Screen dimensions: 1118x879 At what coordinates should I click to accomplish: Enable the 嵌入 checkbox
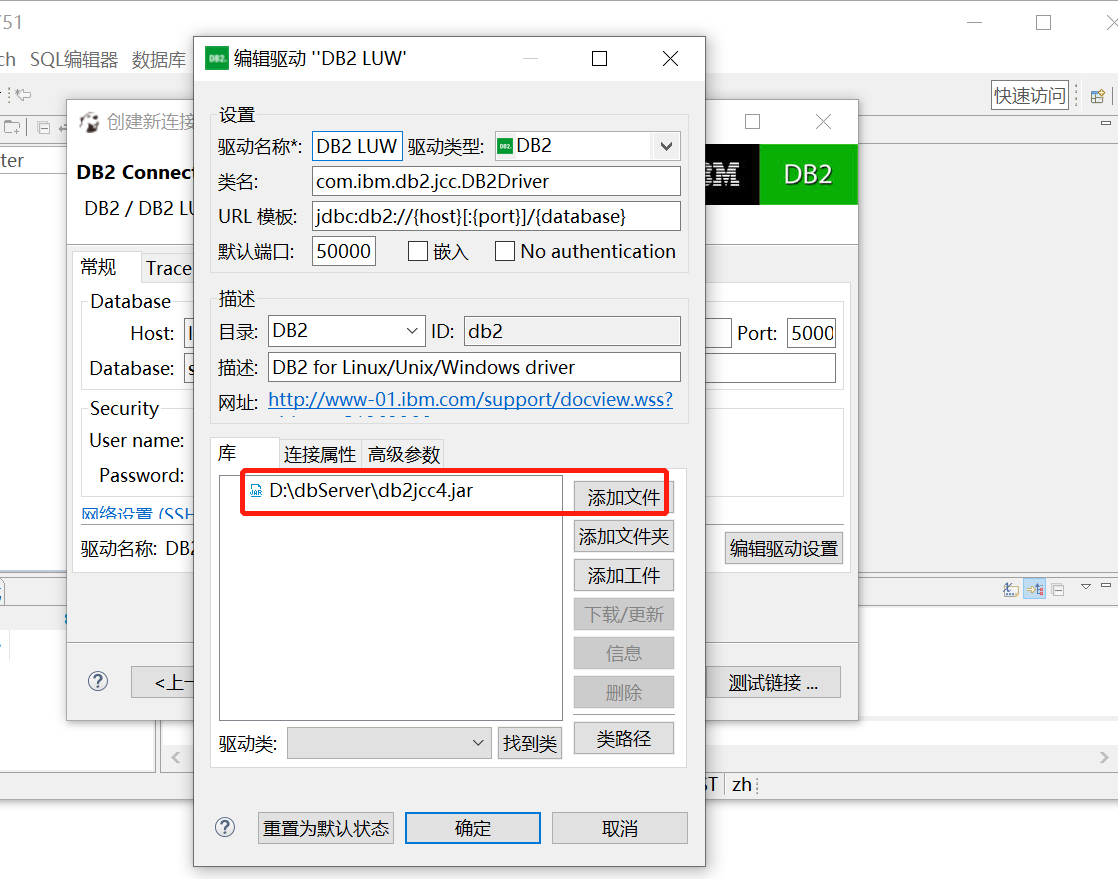(x=417, y=251)
